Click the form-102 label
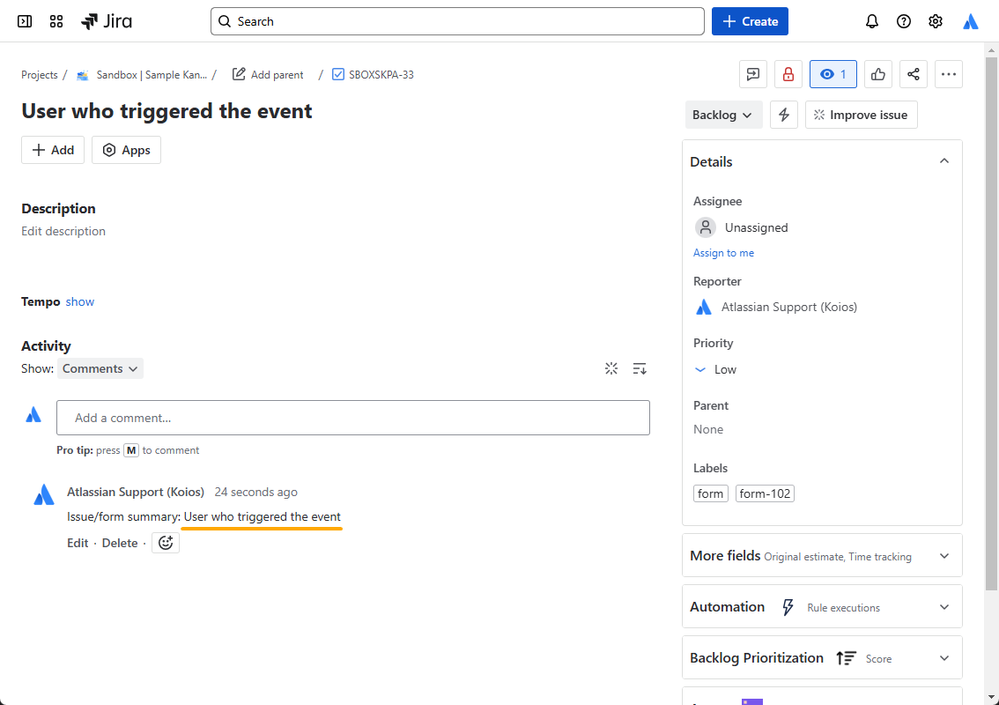This screenshot has height=705, width=999. pos(765,494)
